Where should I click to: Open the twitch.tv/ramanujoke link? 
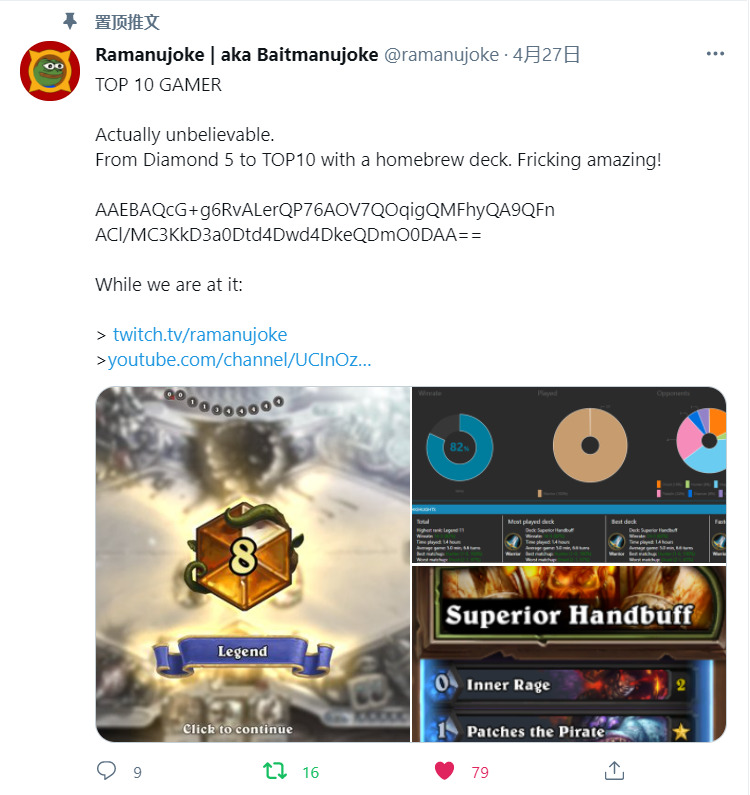click(200, 335)
